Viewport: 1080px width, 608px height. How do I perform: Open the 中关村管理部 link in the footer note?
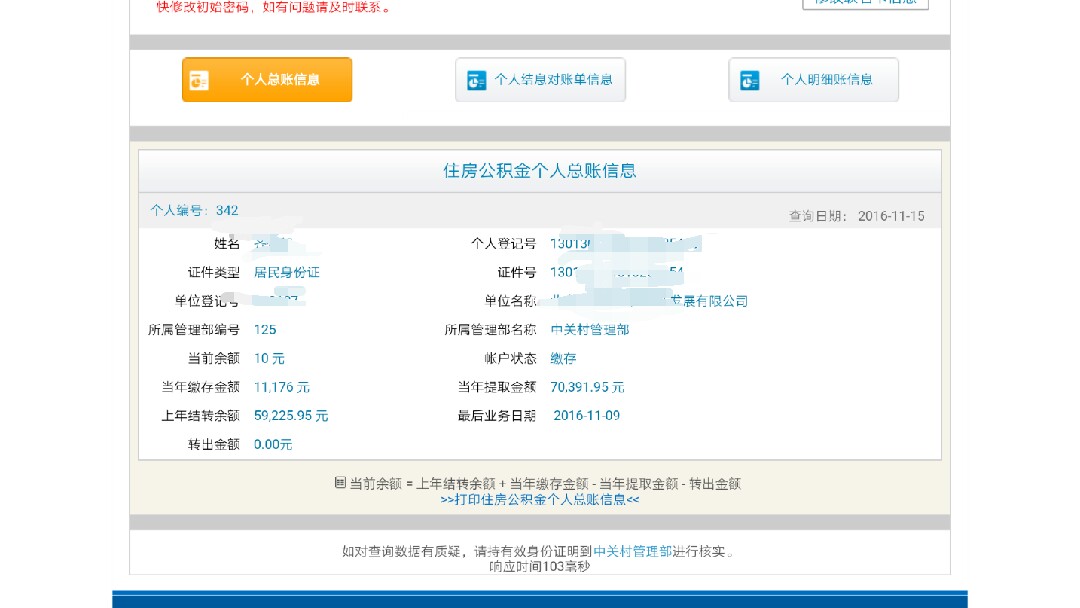[632, 551]
